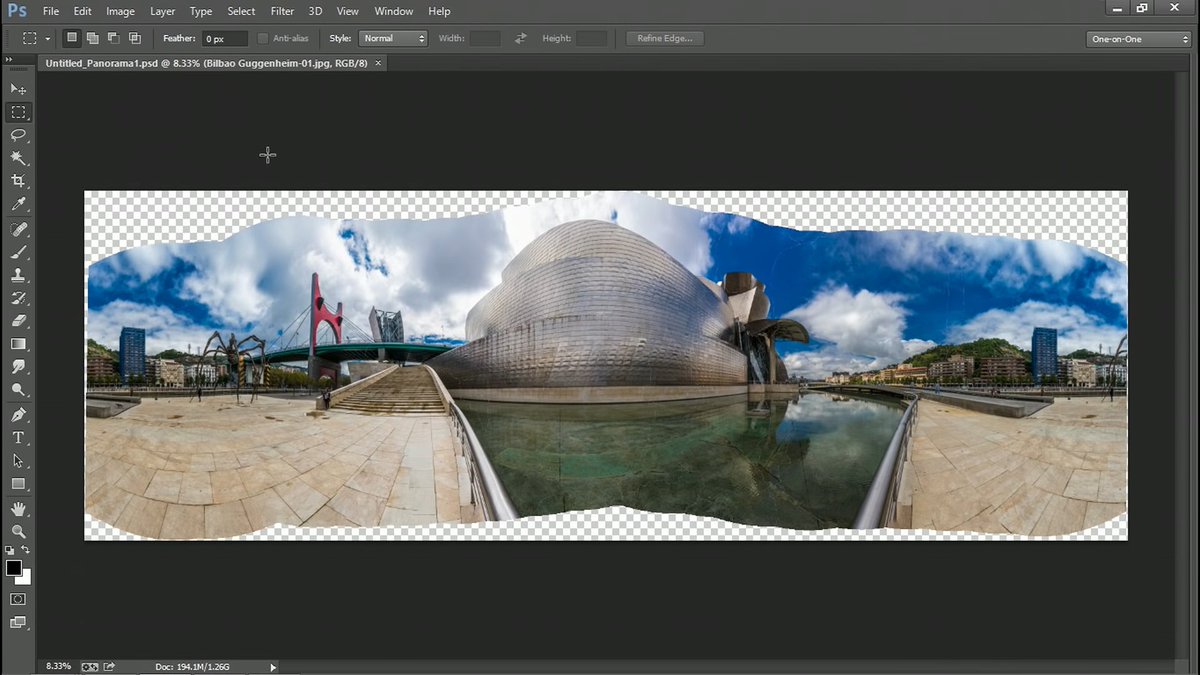Select the Gradient tool
Image resolution: width=1200 pixels, height=675 pixels.
coord(18,344)
